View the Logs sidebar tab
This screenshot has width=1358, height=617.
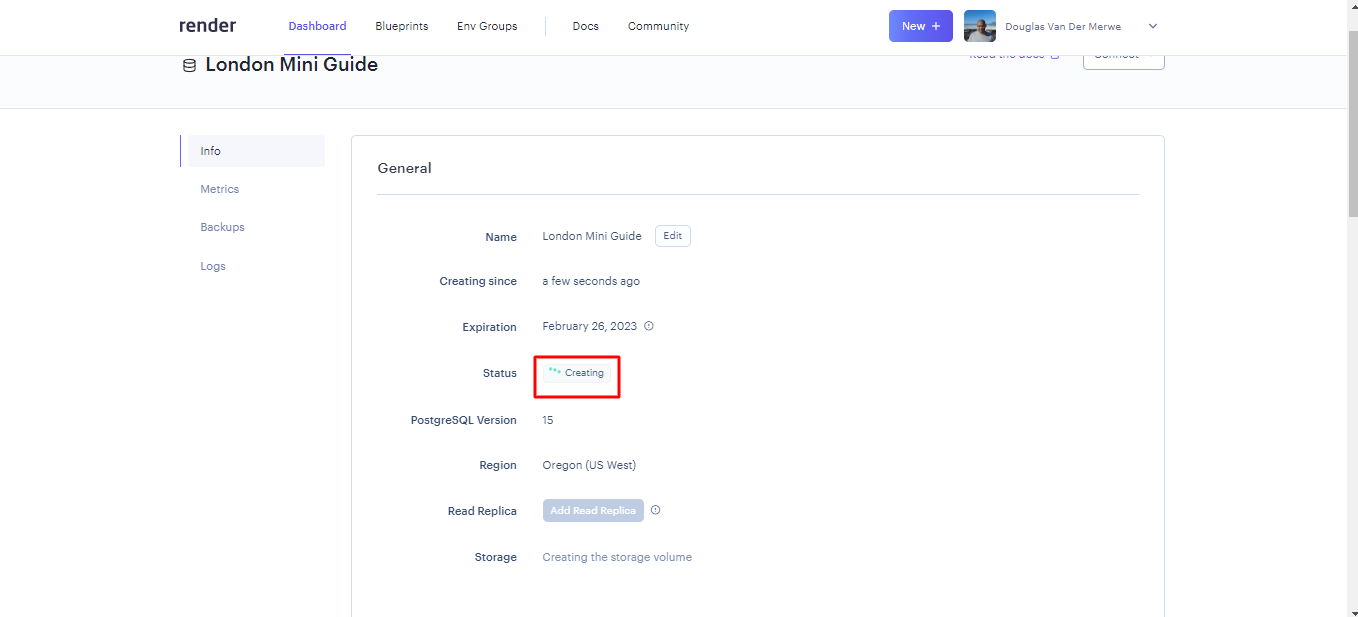(x=213, y=266)
